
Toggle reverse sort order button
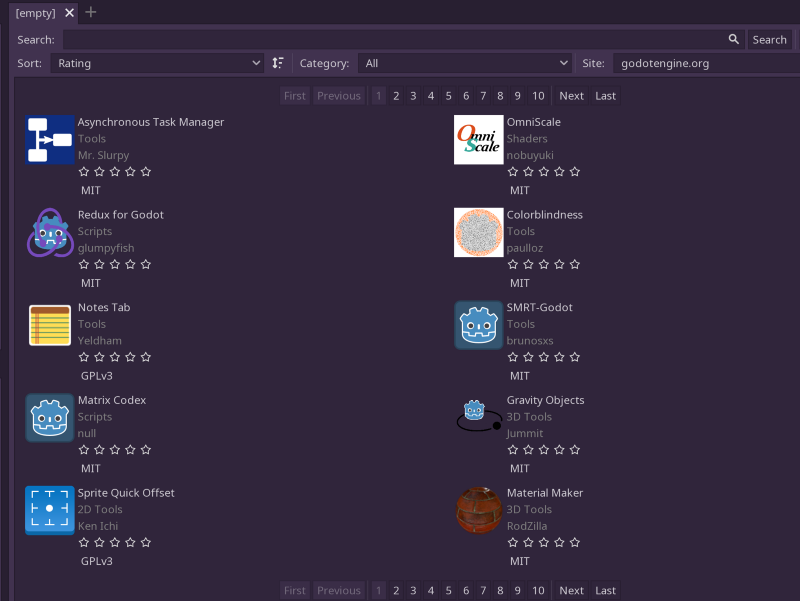coord(278,63)
